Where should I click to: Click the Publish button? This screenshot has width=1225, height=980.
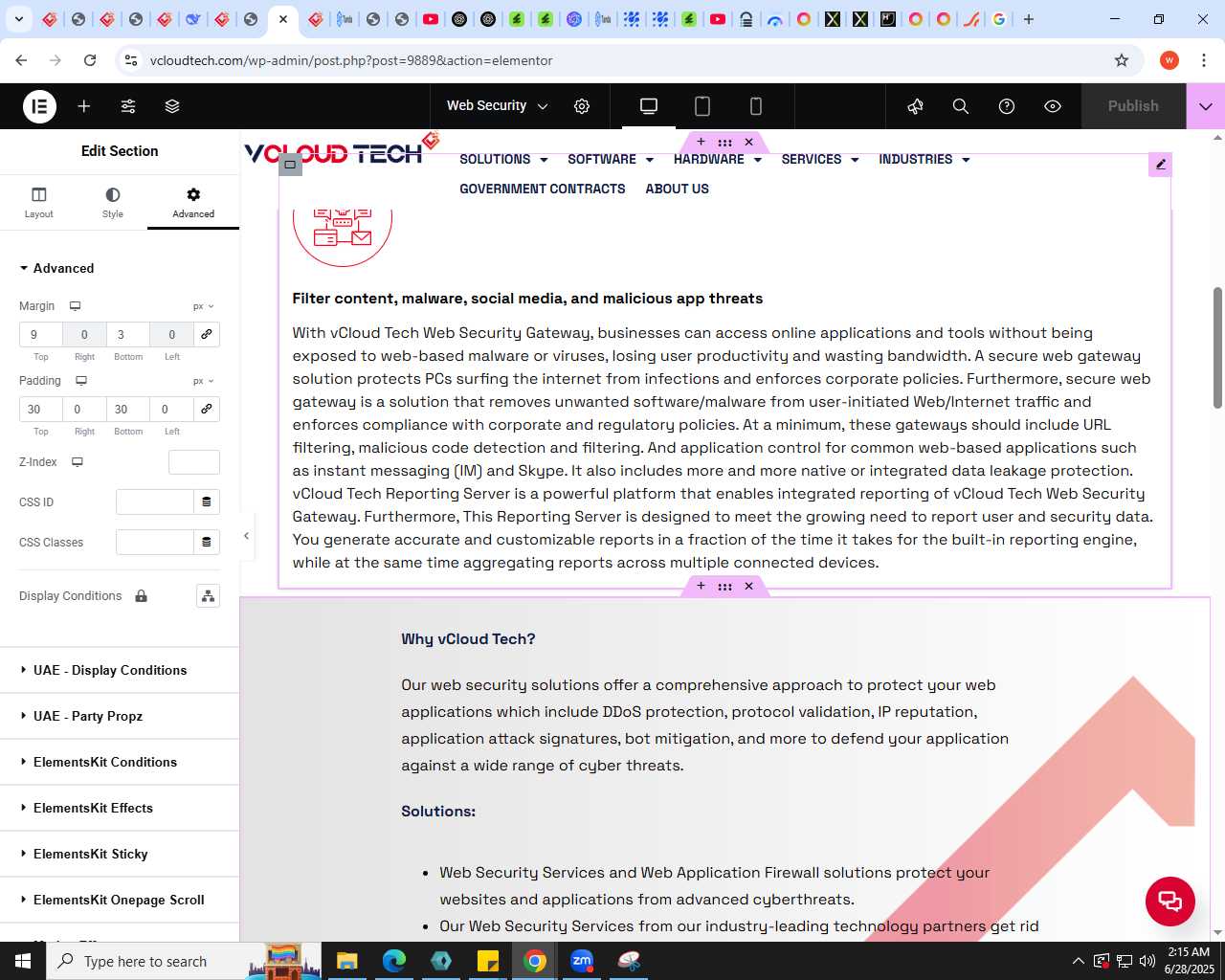[1133, 106]
